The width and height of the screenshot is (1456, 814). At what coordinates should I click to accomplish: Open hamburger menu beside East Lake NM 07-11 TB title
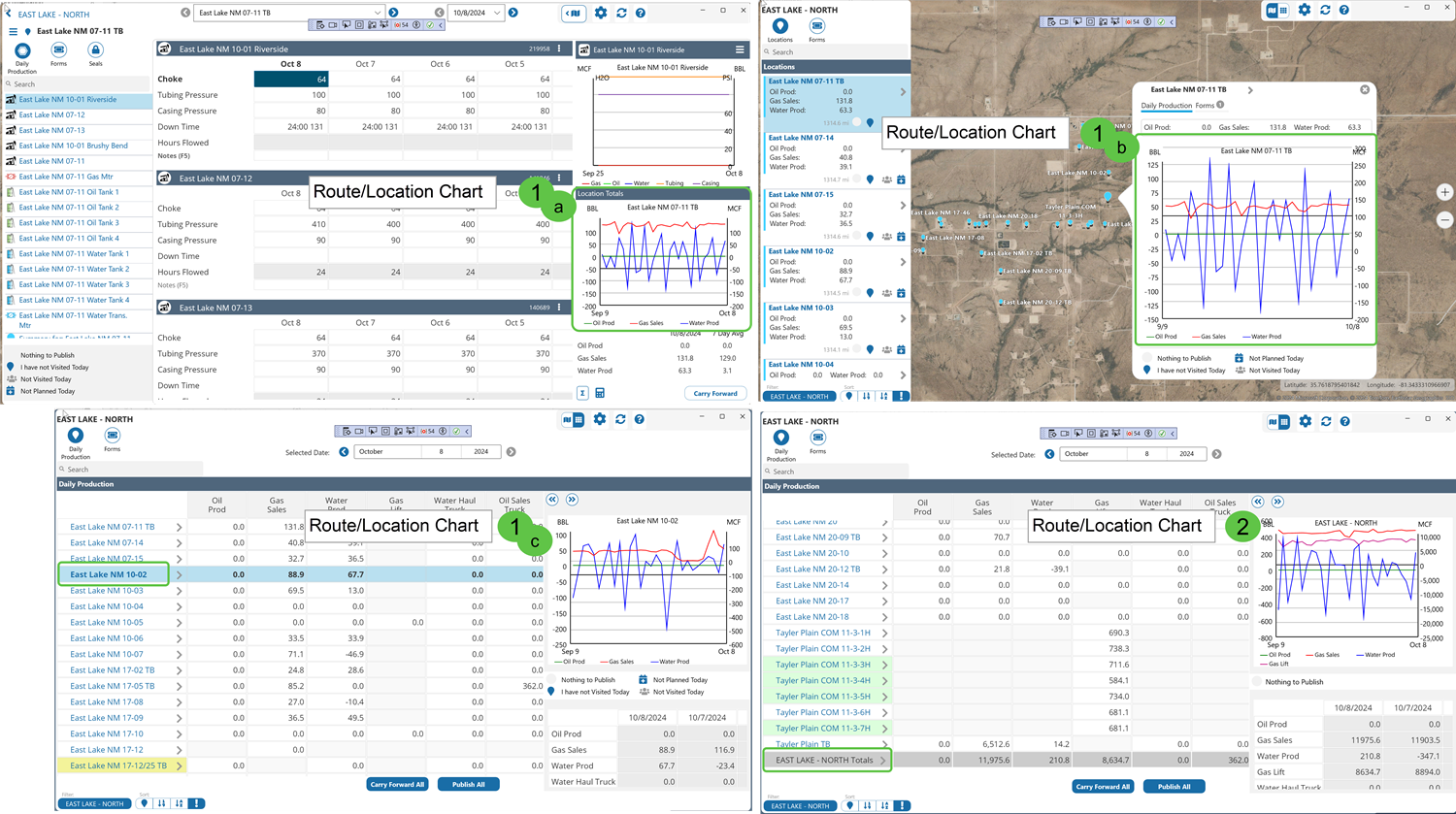pos(13,31)
